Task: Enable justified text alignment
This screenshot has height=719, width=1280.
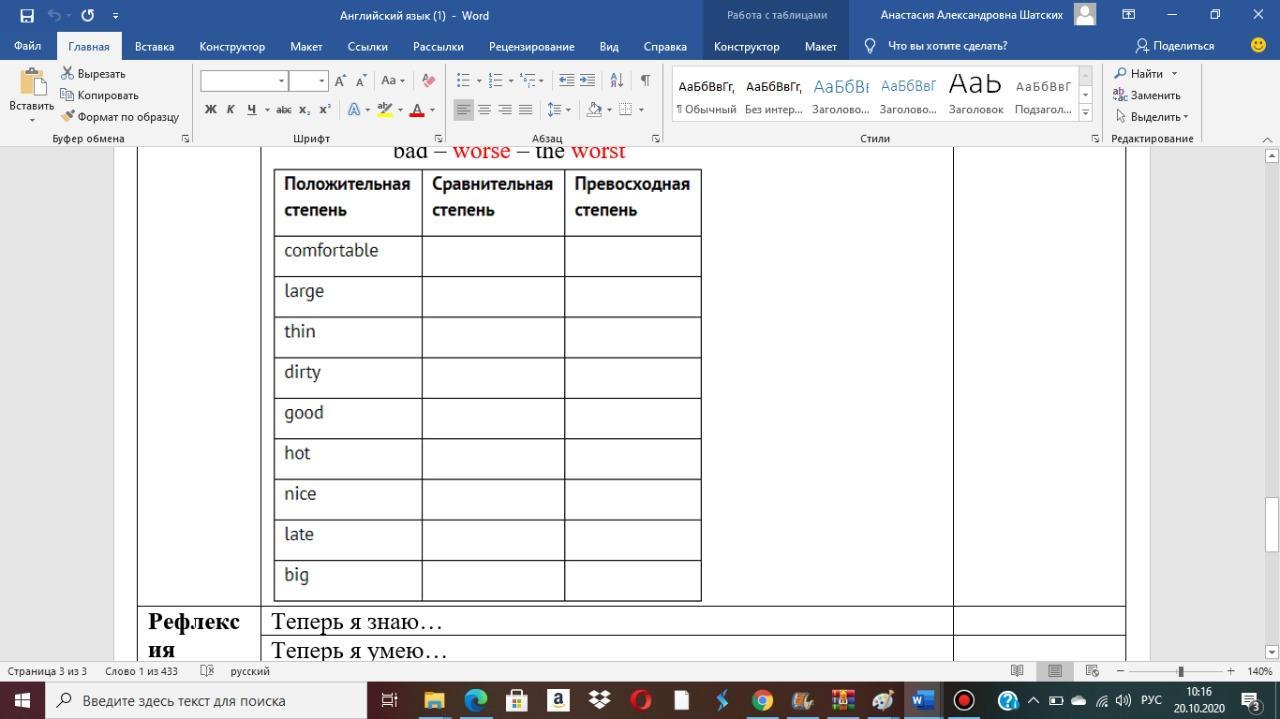Action: [x=526, y=110]
